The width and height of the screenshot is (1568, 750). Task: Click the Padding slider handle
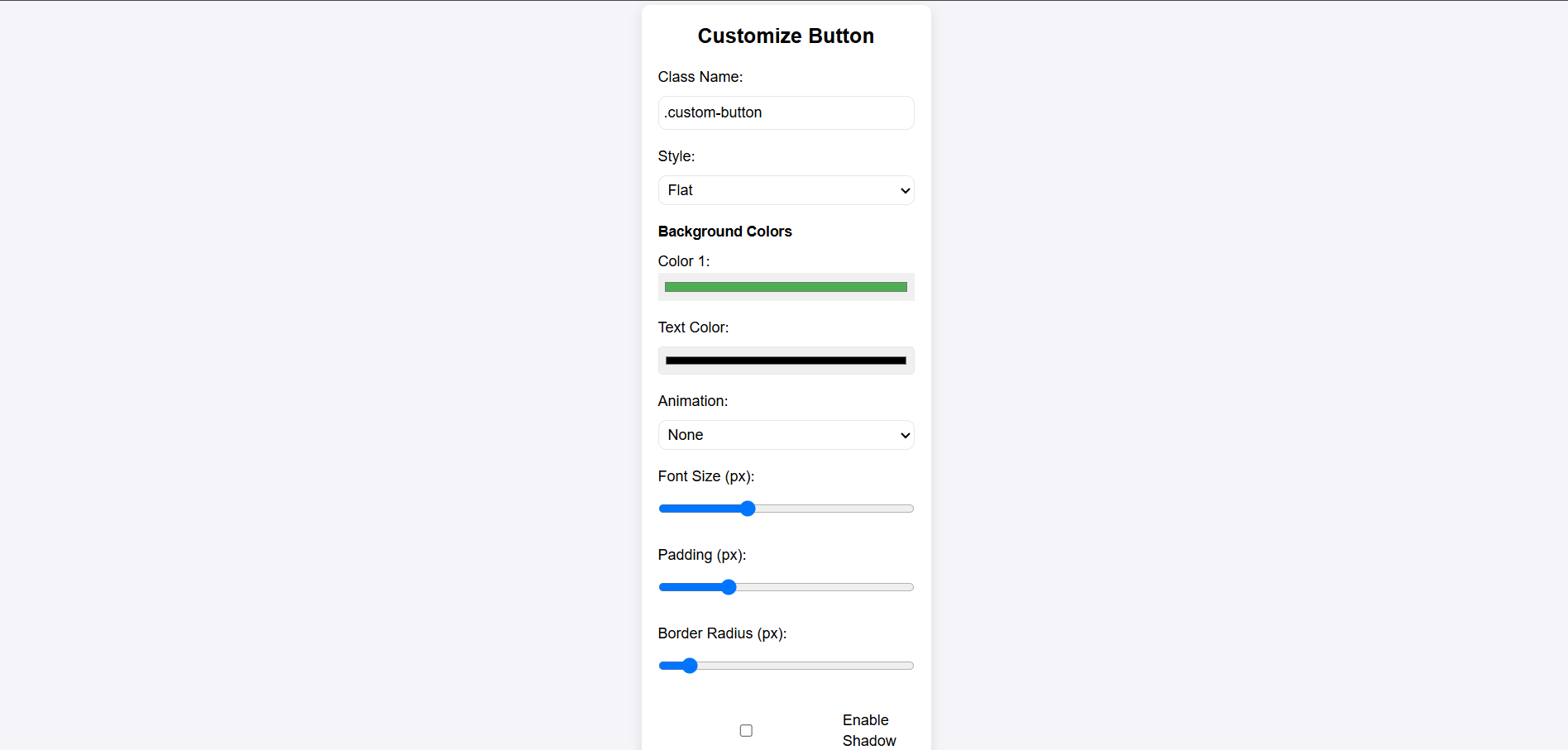[729, 587]
